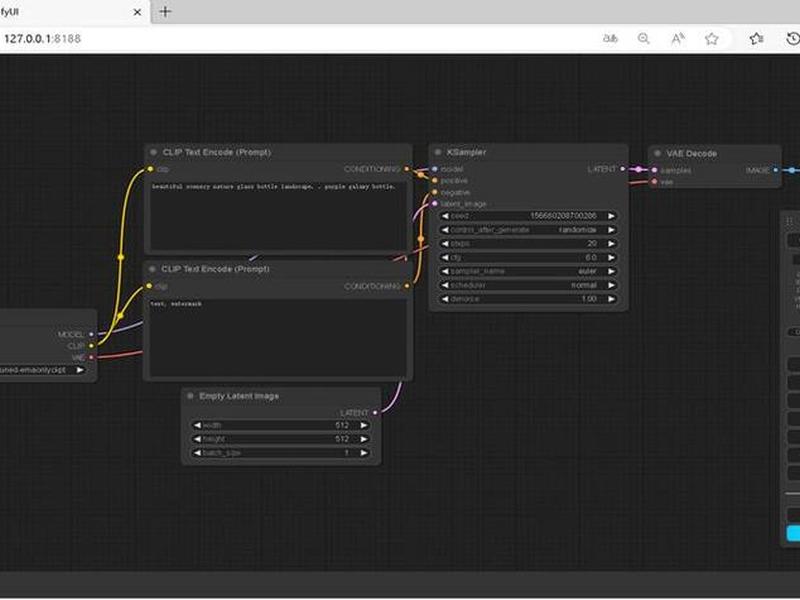
Task: Click the KSampler positive input port
Action: pyautogui.click(x=435, y=181)
